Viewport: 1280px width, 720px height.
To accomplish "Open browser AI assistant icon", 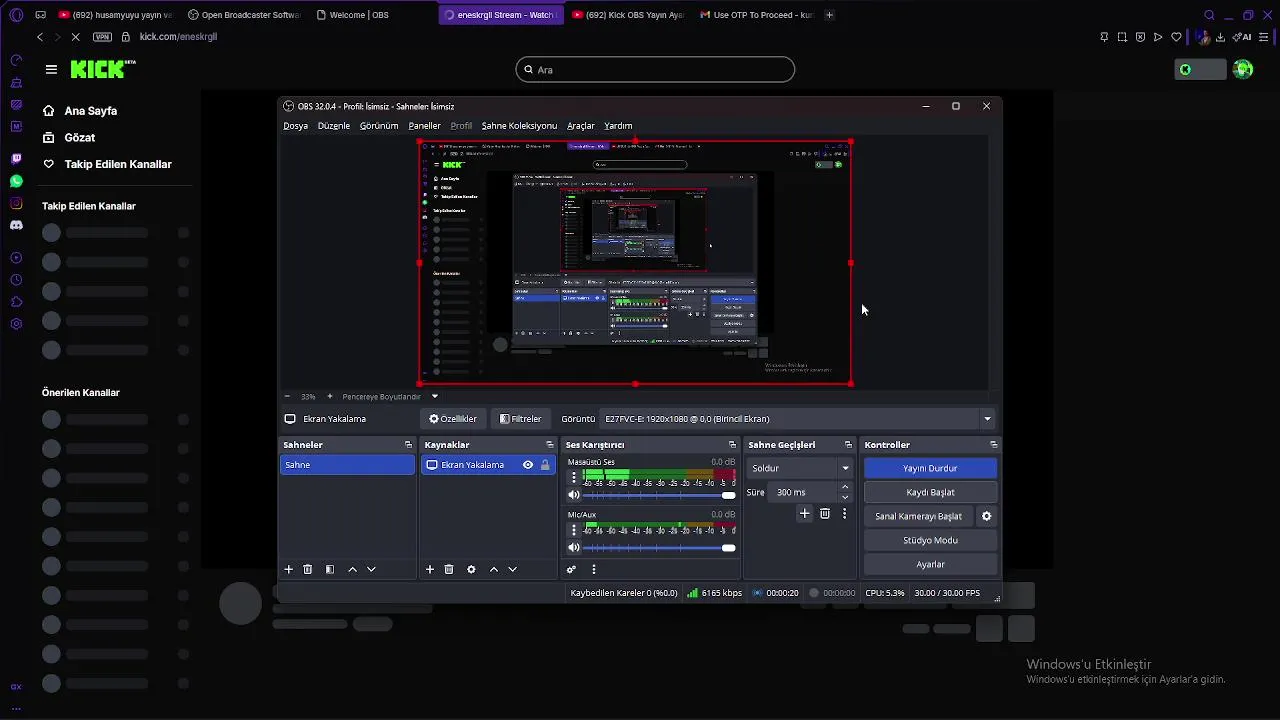I will point(1243,37).
